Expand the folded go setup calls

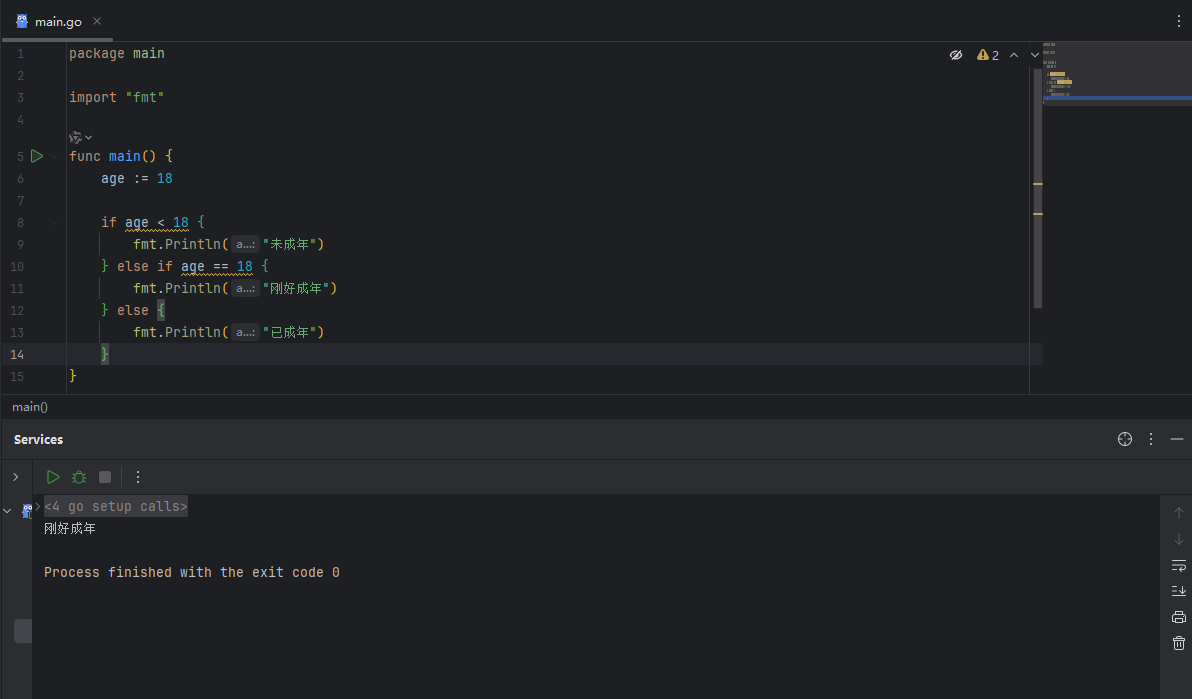tap(37, 506)
